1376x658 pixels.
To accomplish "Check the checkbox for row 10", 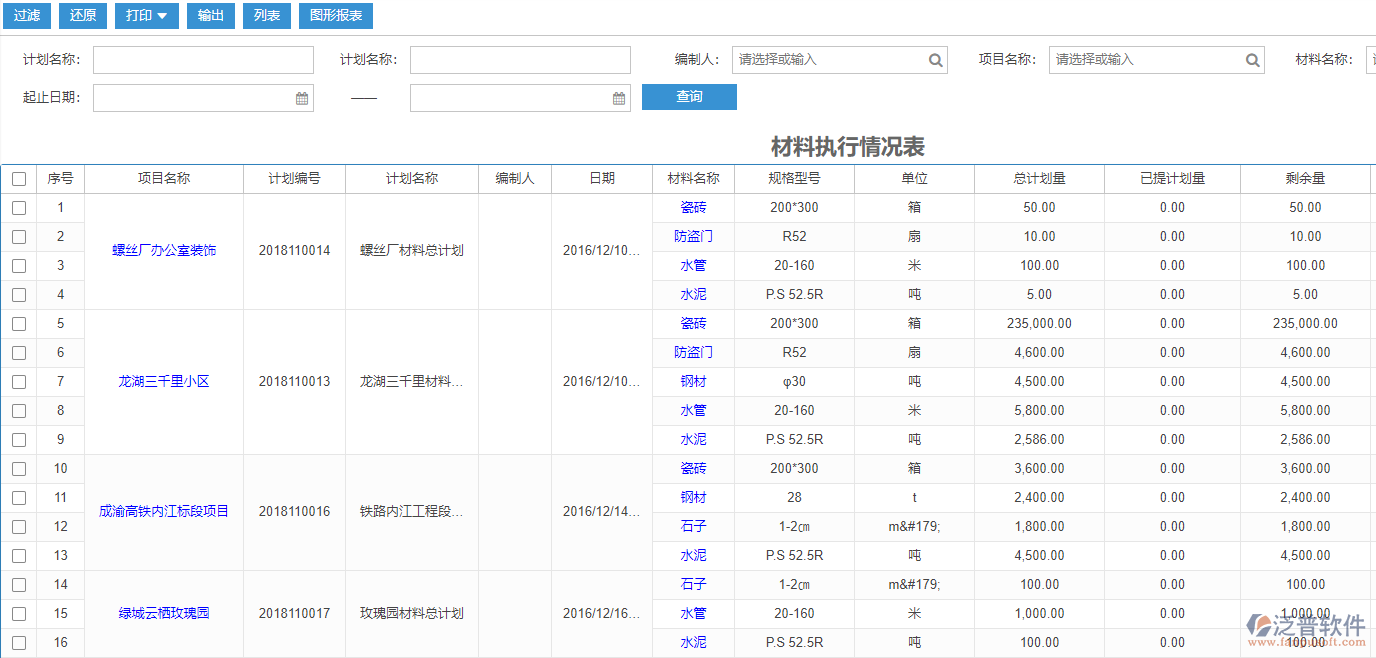I will (19, 468).
